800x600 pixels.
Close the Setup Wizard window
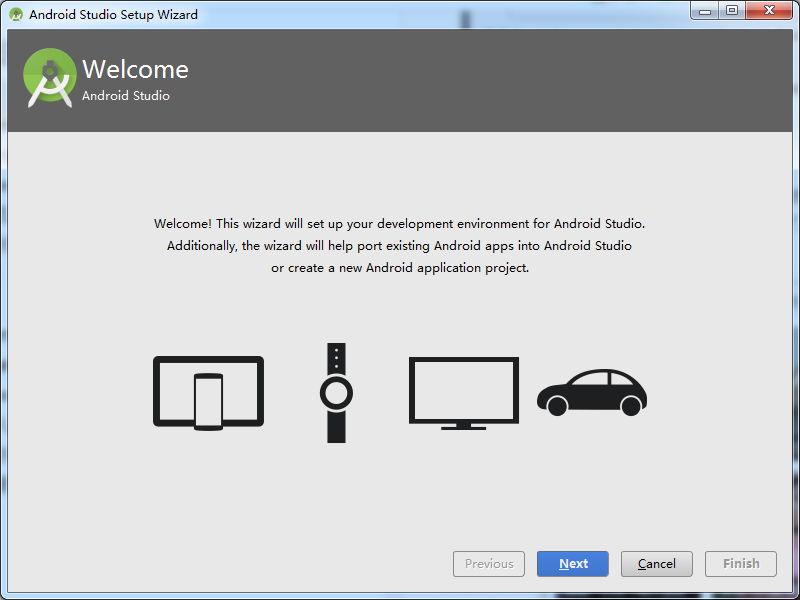(769, 10)
